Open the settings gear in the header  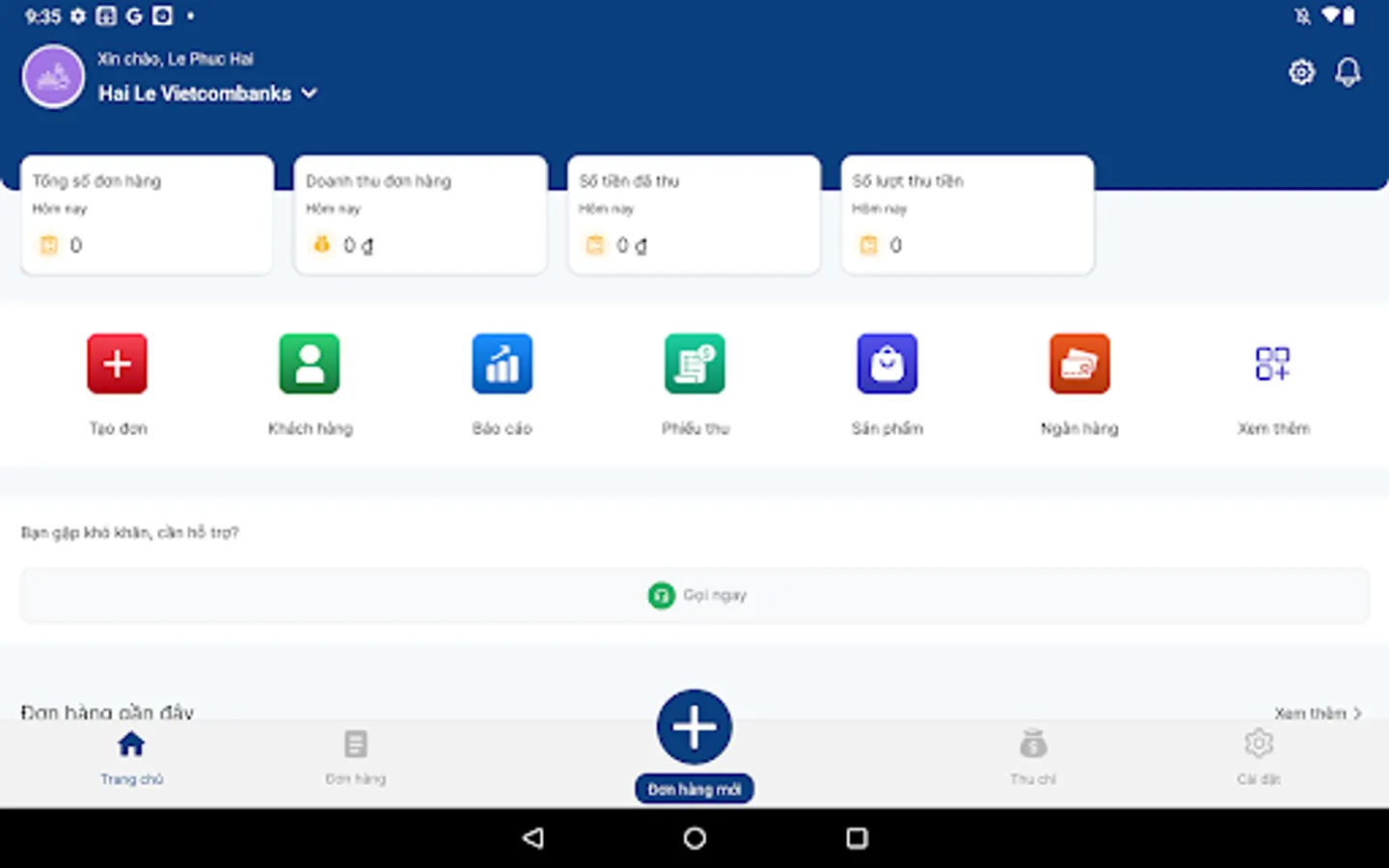tap(1301, 71)
